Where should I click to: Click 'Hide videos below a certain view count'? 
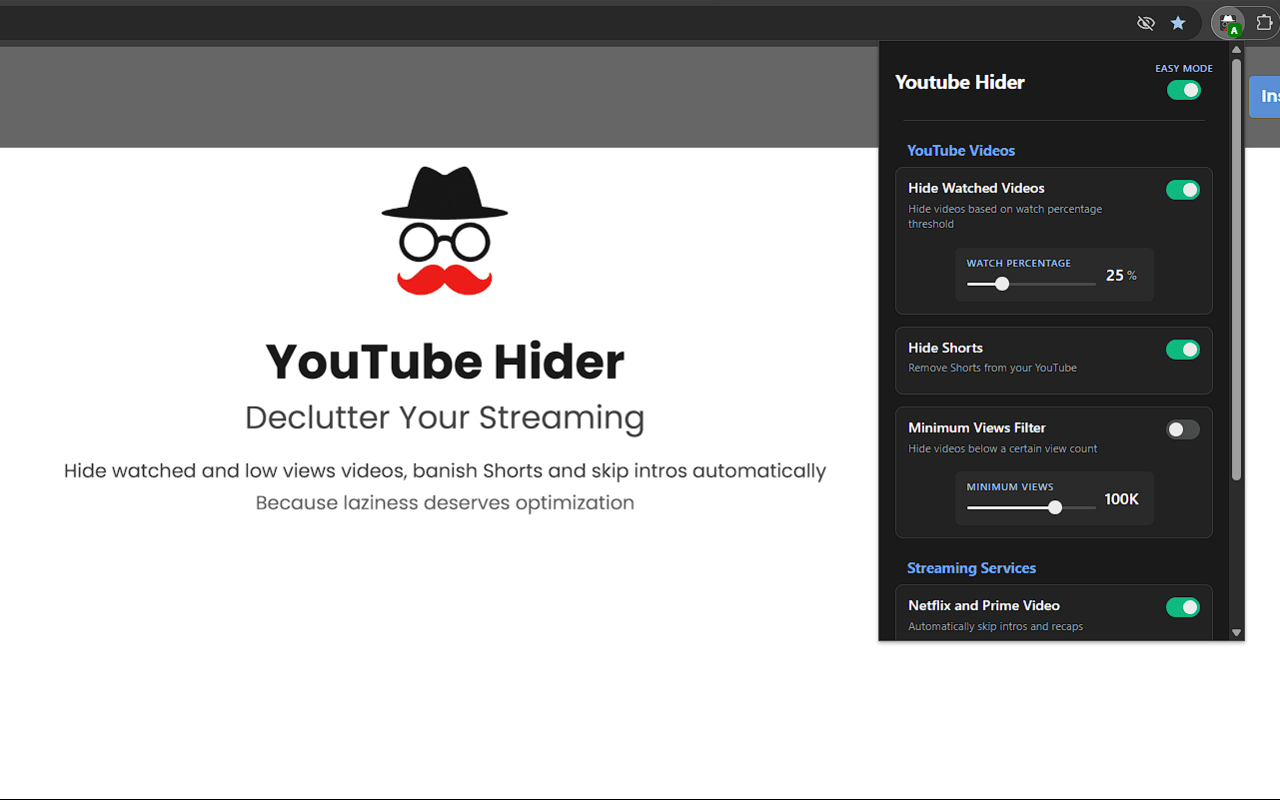tap(1002, 449)
